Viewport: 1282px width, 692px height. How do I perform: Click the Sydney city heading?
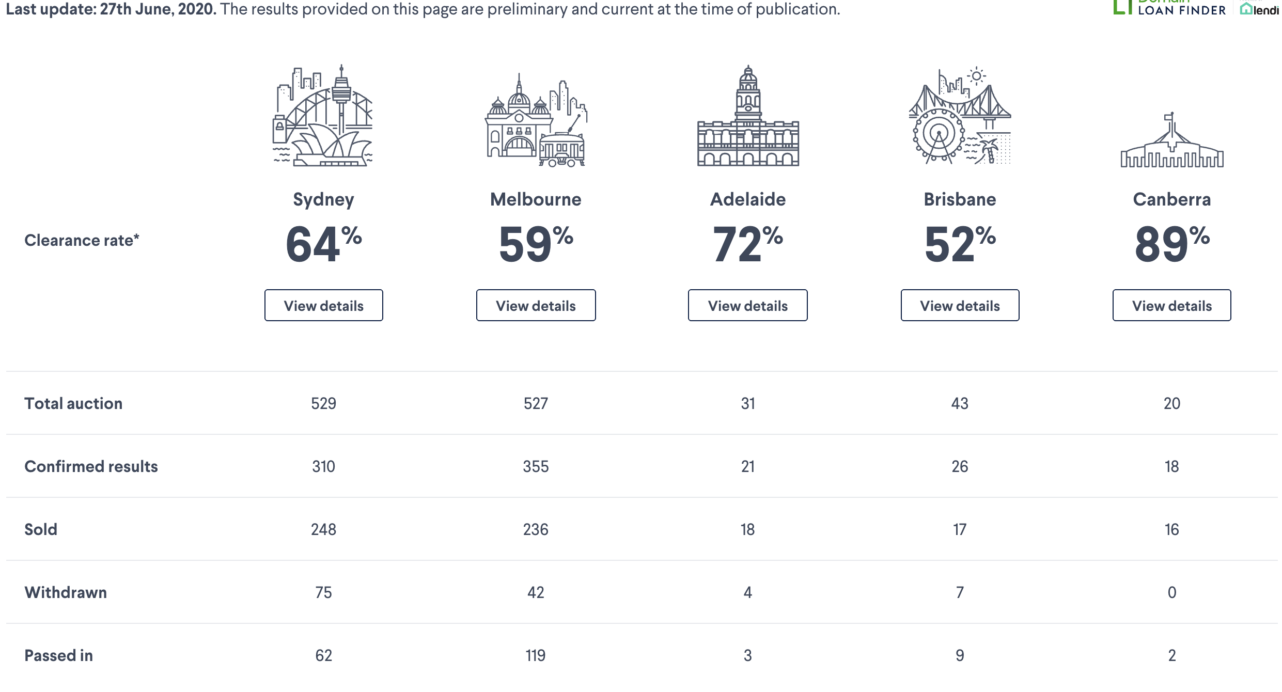tap(323, 199)
